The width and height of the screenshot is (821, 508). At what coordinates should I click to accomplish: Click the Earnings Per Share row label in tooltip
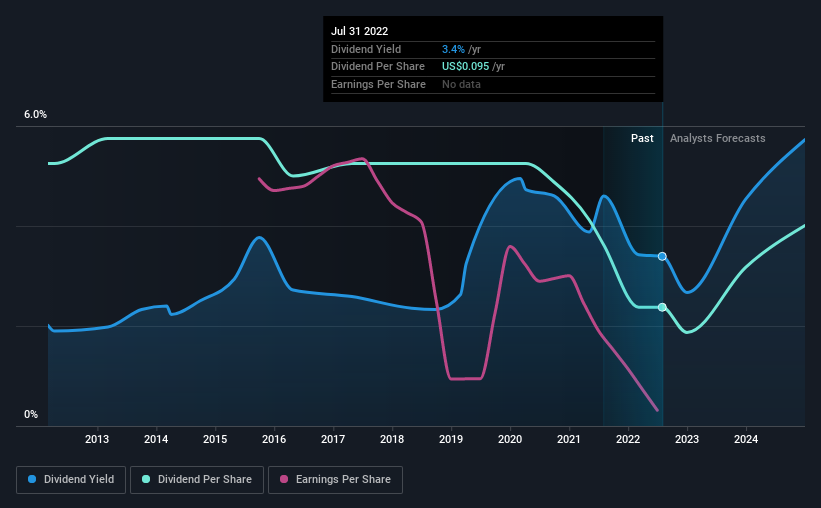tap(379, 84)
